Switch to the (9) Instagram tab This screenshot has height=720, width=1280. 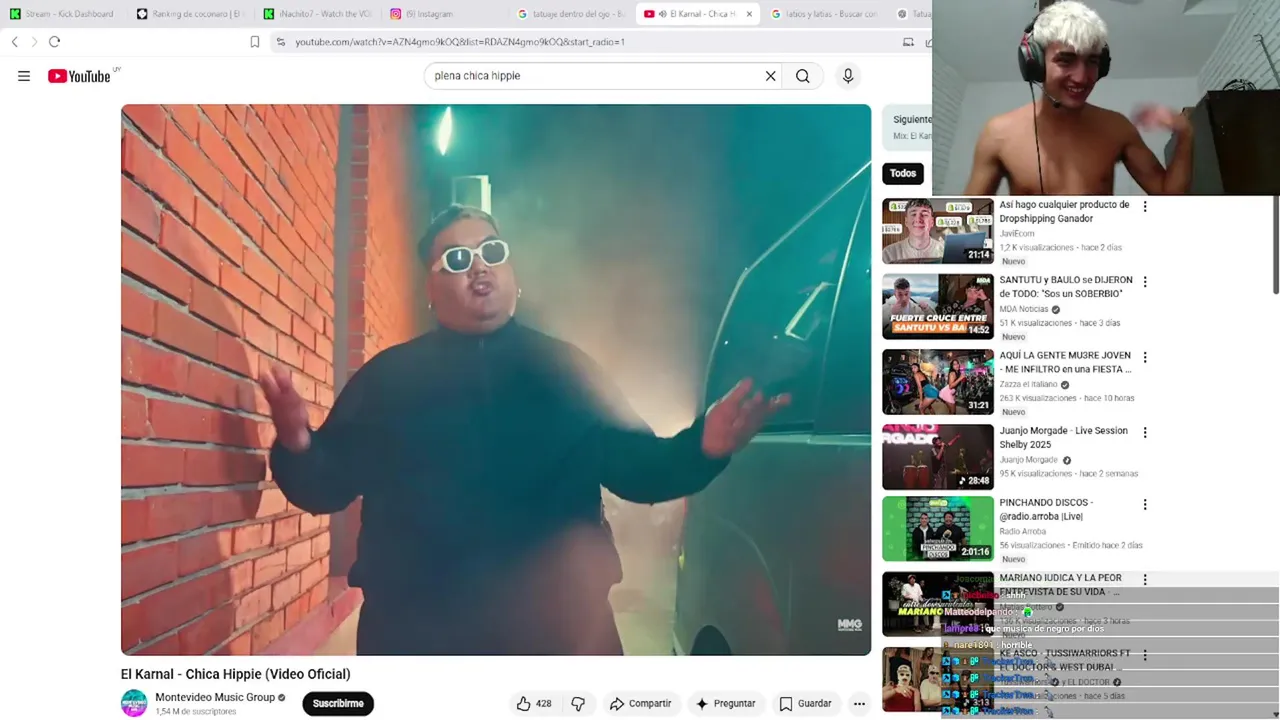(x=444, y=14)
